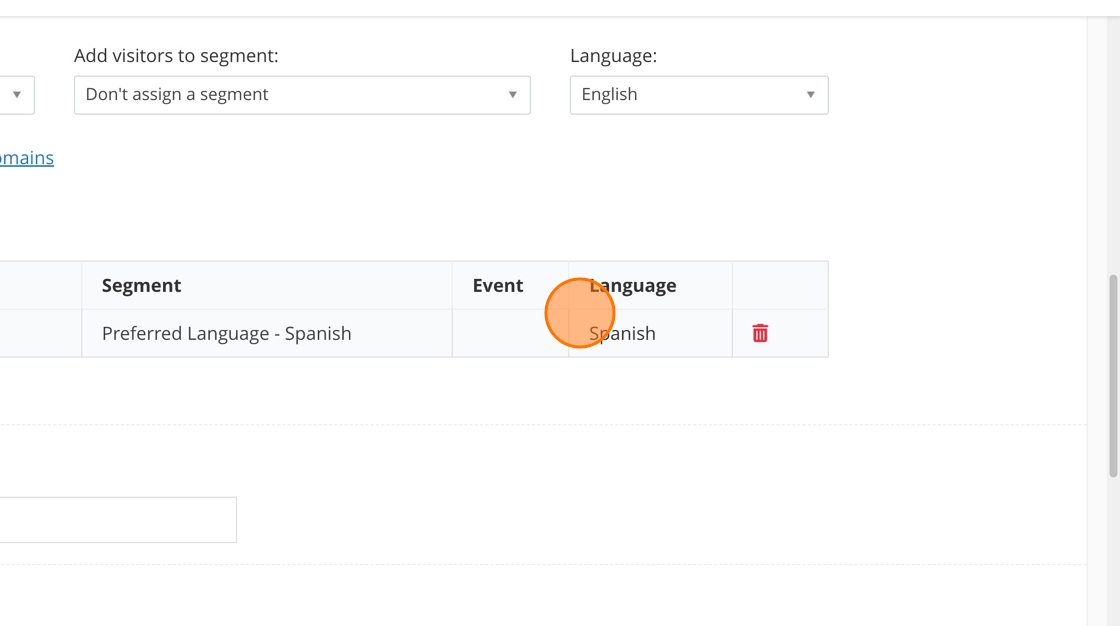This screenshot has height=626, width=1120.
Task: Click the Segment column header
Action: pyautogui.click(x=142, y=286)
